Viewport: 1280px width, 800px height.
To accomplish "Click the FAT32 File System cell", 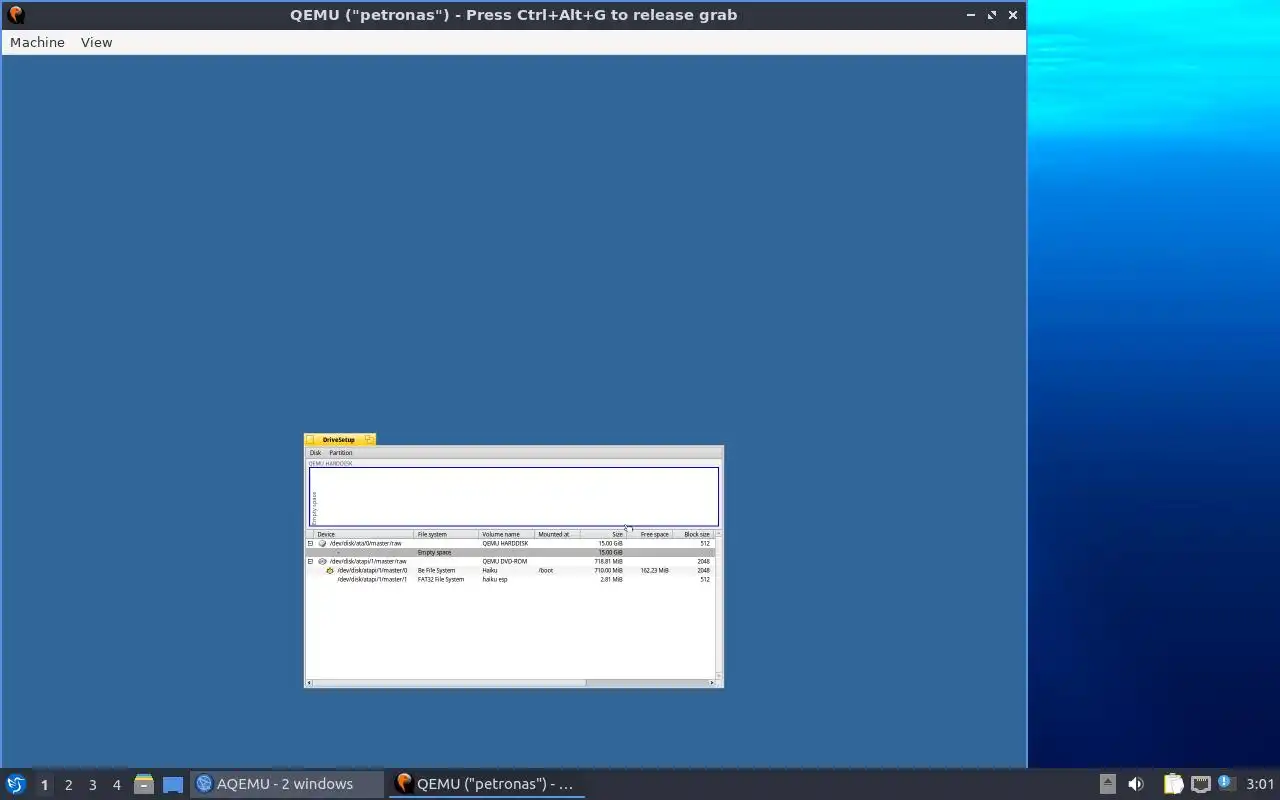I will tap(441, 579).
